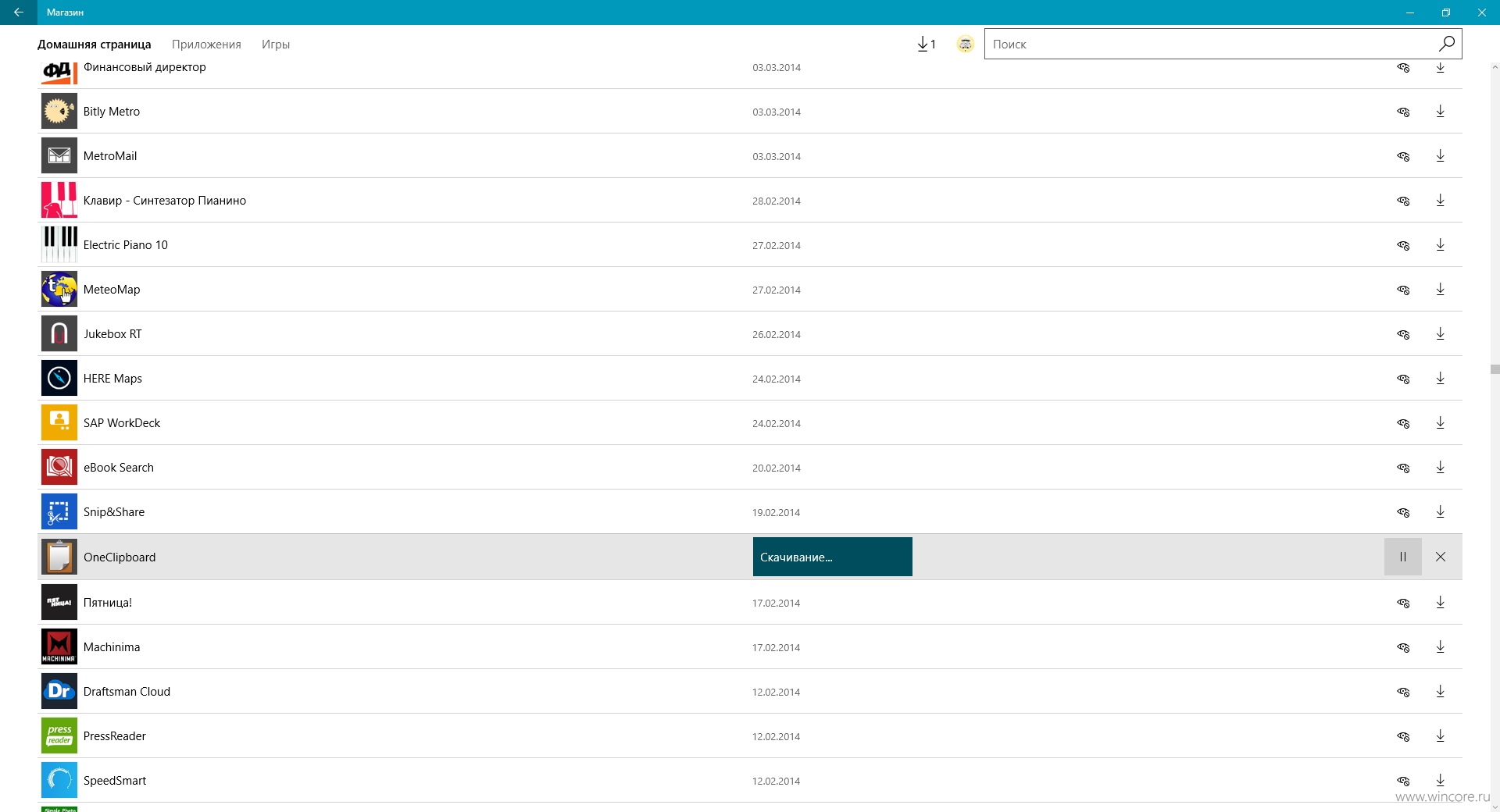Image resolution: width=1500 pixels, height=812 pixels.
Task: Hide Machinima from the list
Action: tap(1403, 648)
